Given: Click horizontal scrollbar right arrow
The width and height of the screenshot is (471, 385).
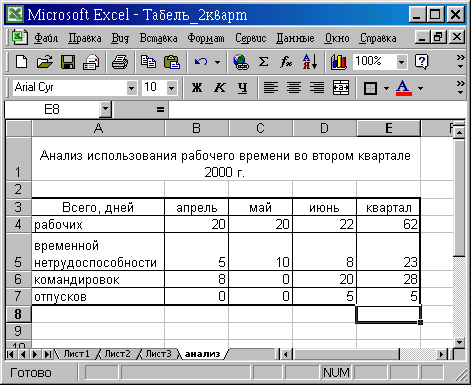Looking at the screenshot, I should pyautogui.click(x=442, y=354).
